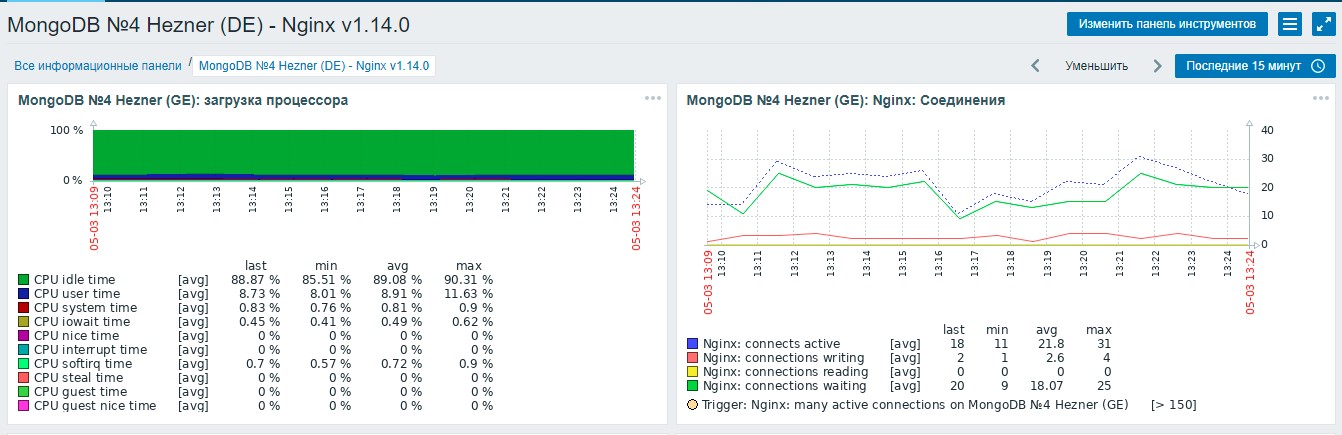1342x435 pixels.
Task: Click 'Изменить панель инструментов' button
Action: coord(1167,24)
